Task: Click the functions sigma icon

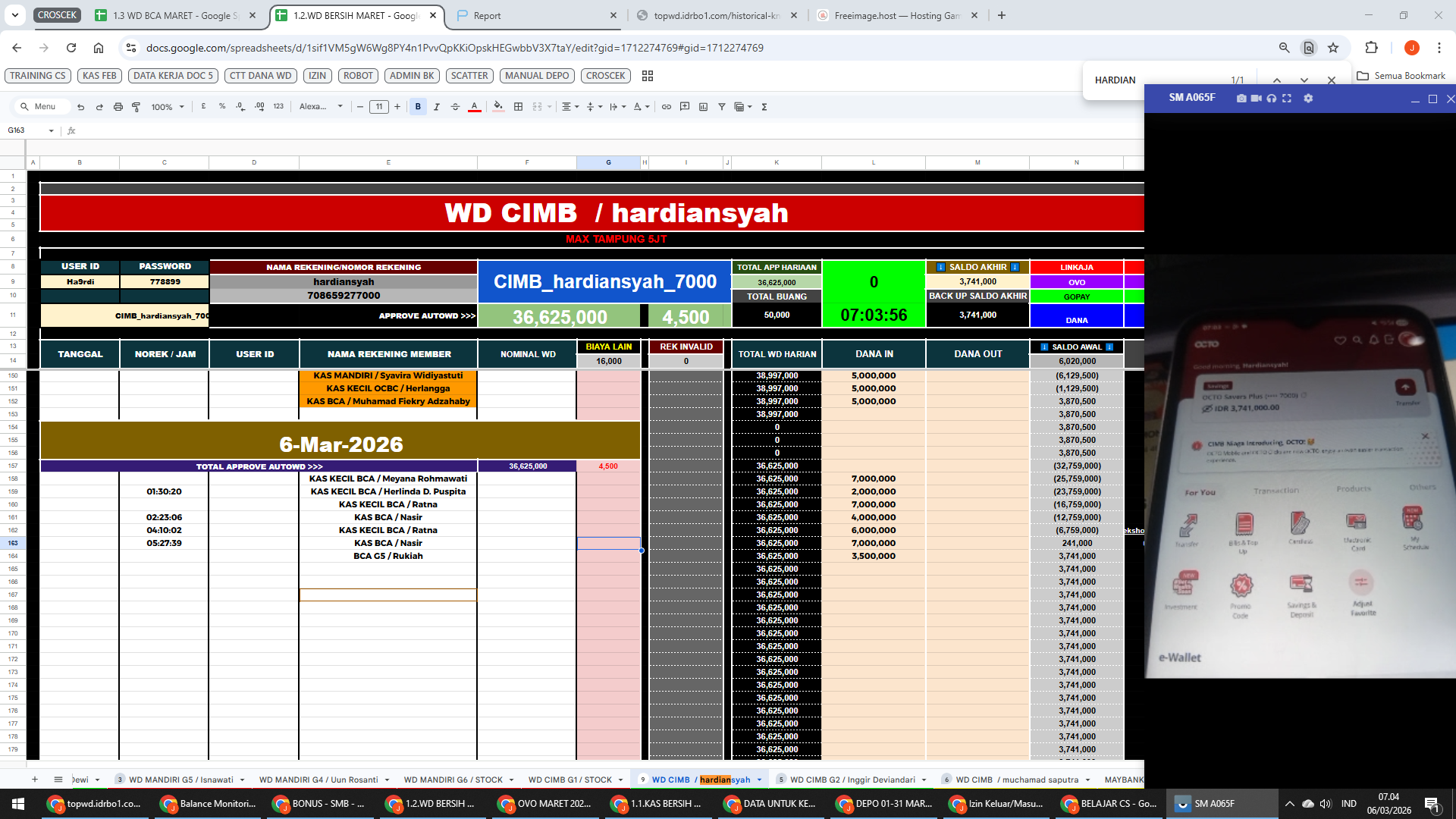Action: click(x=764, y=107)
